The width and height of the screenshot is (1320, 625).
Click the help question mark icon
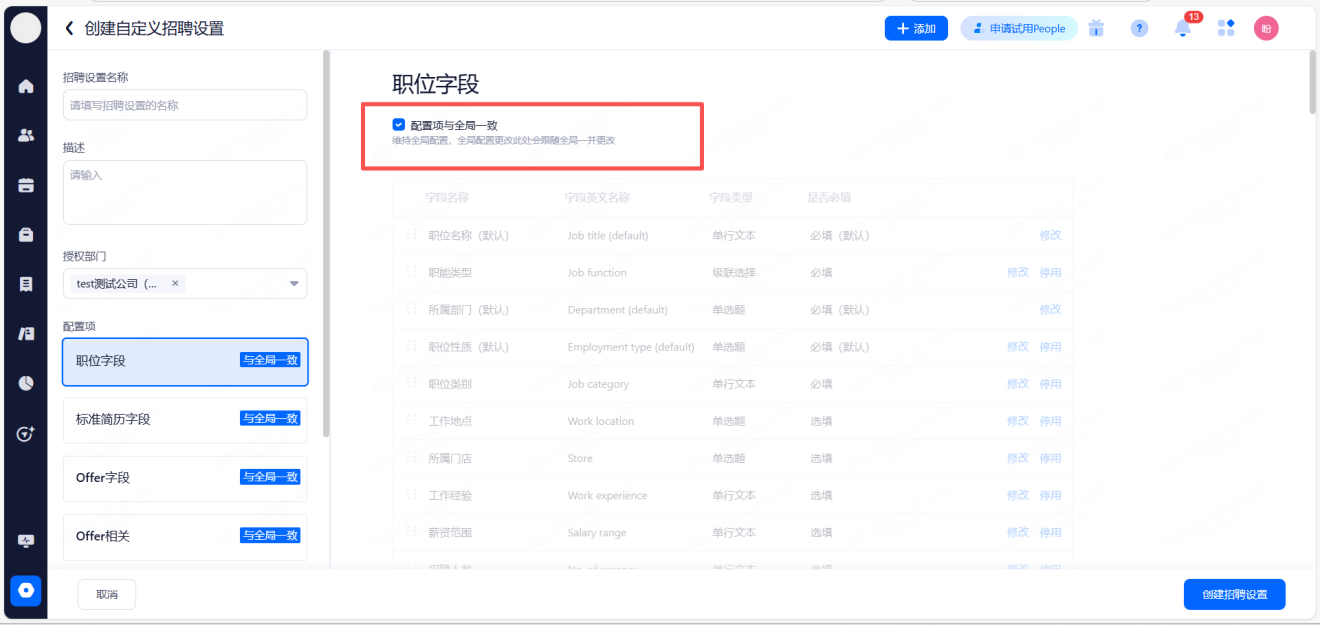coord(1139,29)
